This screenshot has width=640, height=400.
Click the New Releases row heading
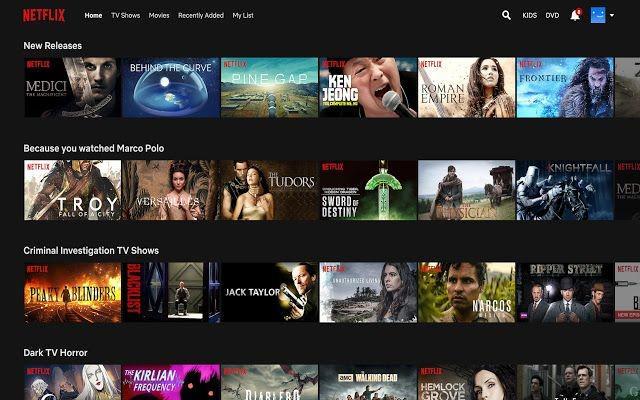(x=53, y=46)
